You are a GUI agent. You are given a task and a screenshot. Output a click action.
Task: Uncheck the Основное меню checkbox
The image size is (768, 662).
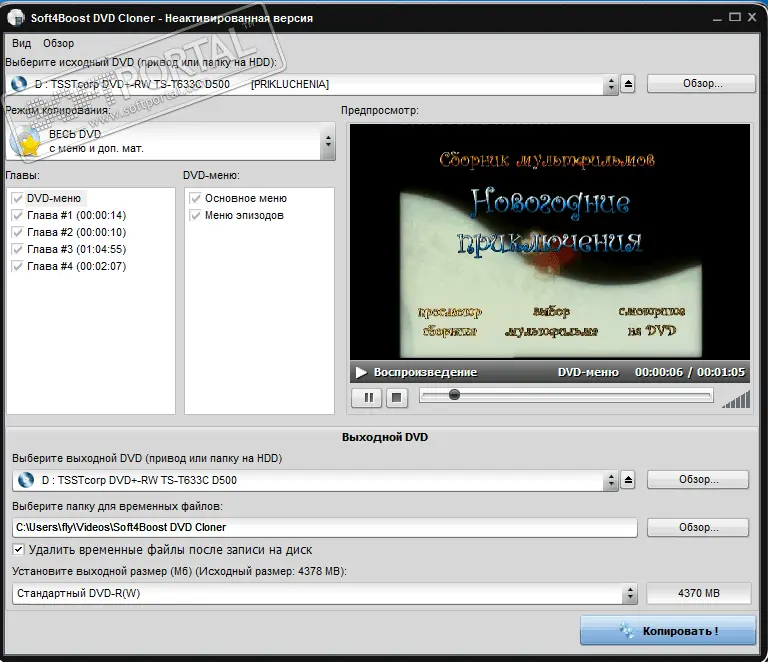195,198
